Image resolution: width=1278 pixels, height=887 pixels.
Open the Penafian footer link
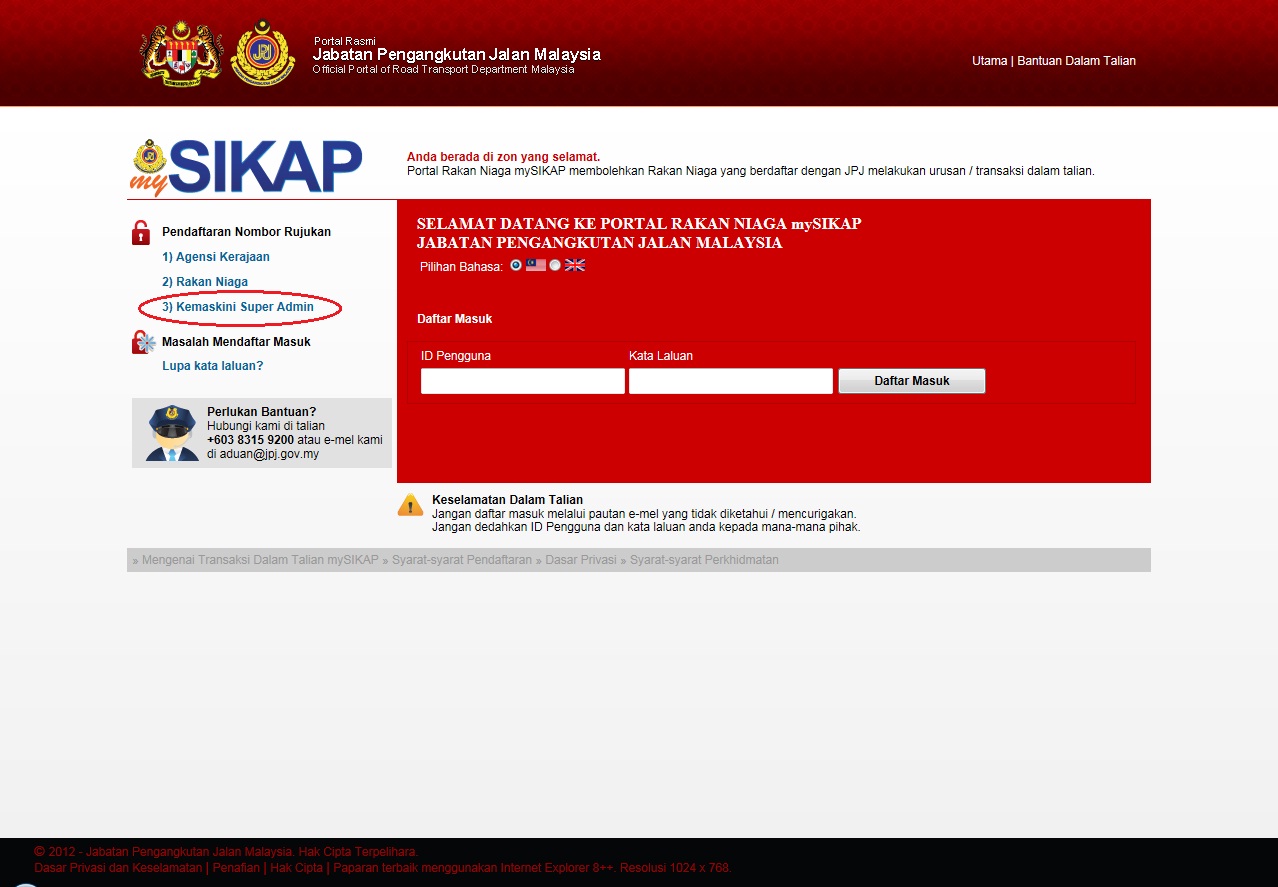coord(236,868)
